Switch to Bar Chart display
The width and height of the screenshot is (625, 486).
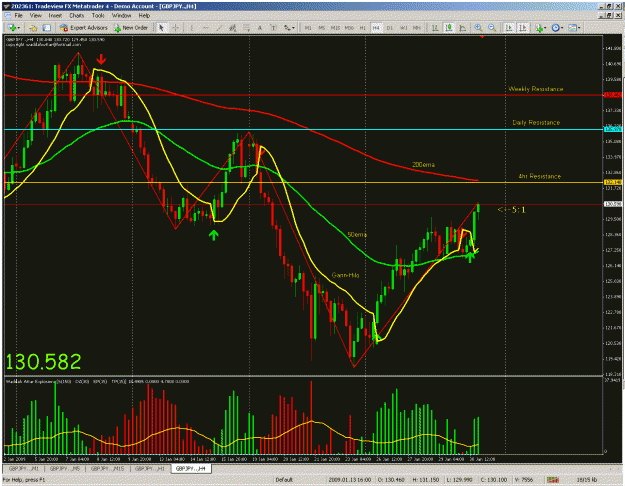(435, 28)
